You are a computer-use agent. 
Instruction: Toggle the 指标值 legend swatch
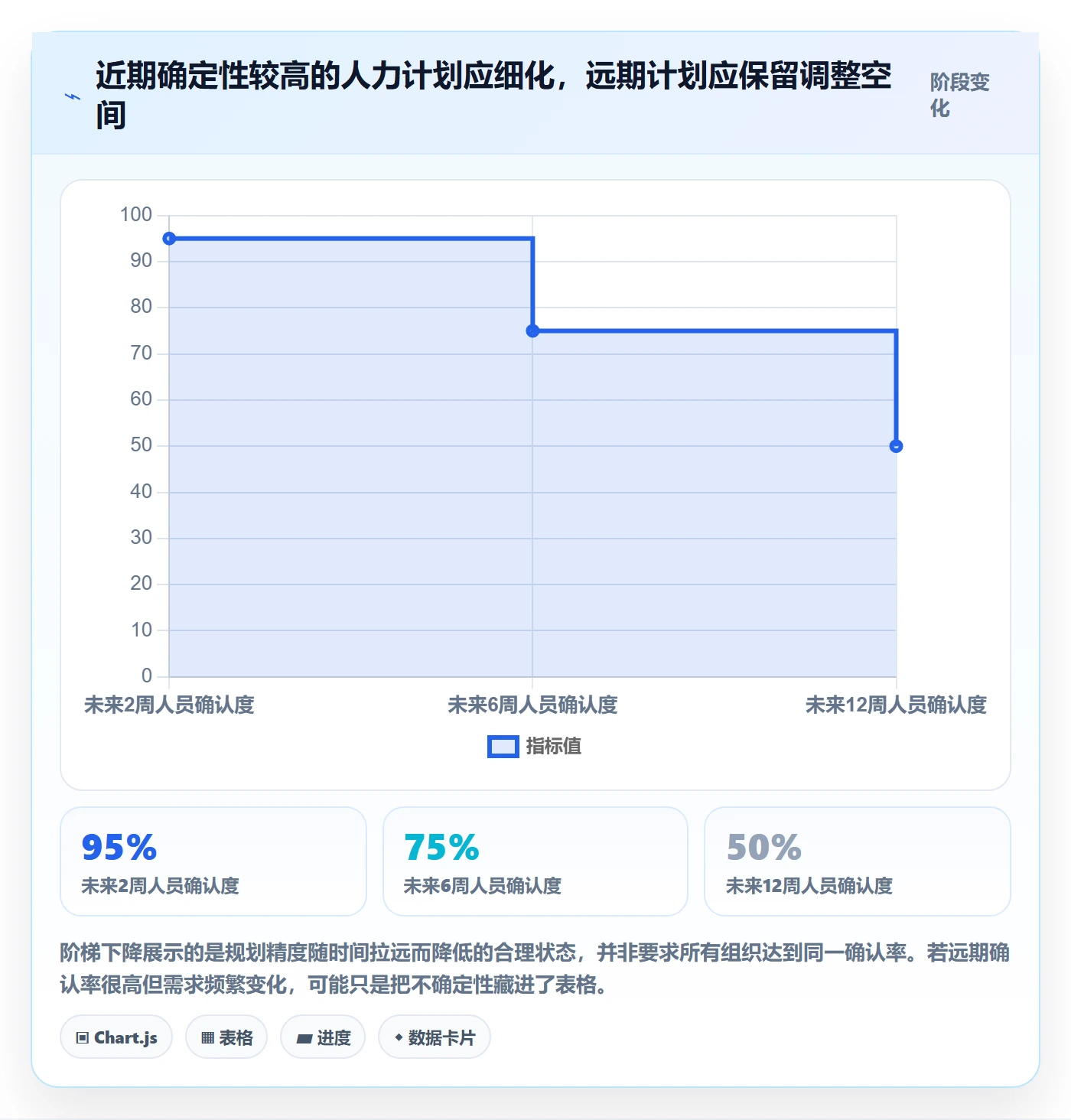tap(503, 747)
